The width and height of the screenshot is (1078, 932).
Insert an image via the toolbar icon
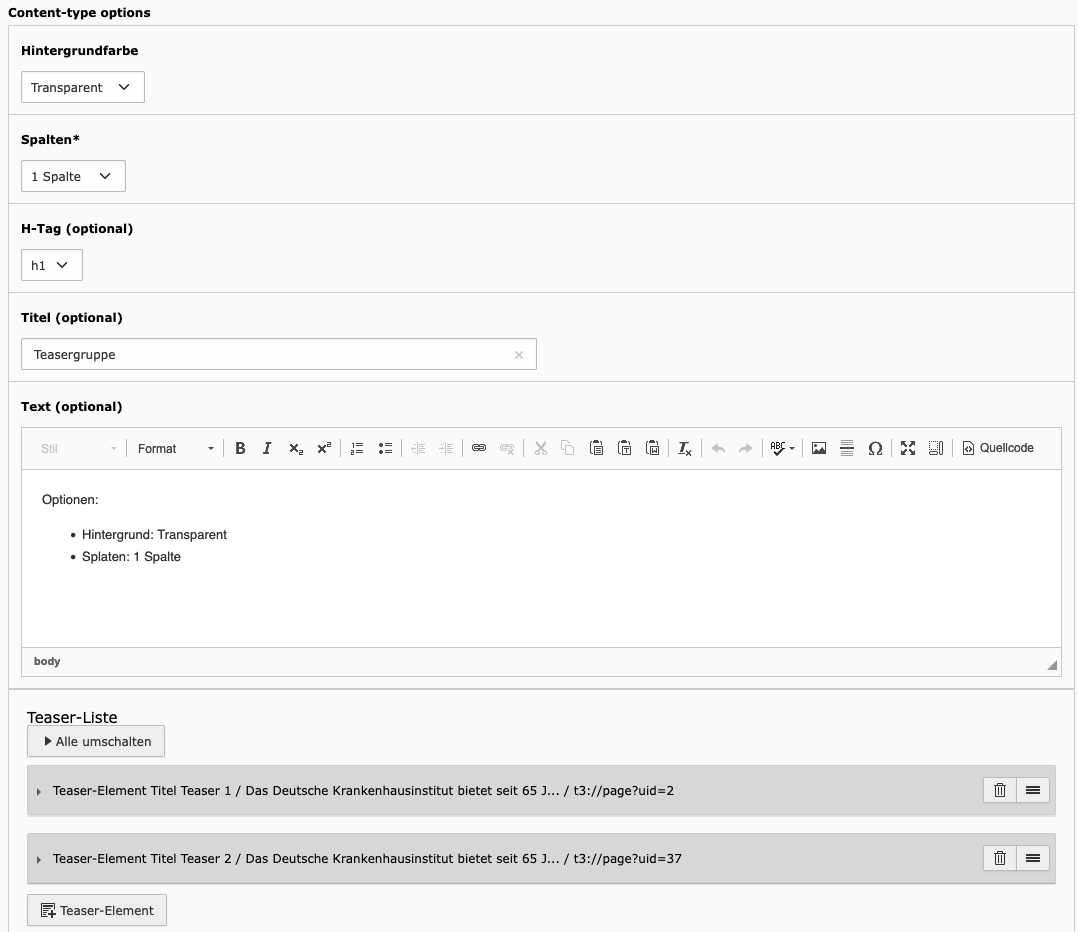pyautogui.click(x=819, y=449)
